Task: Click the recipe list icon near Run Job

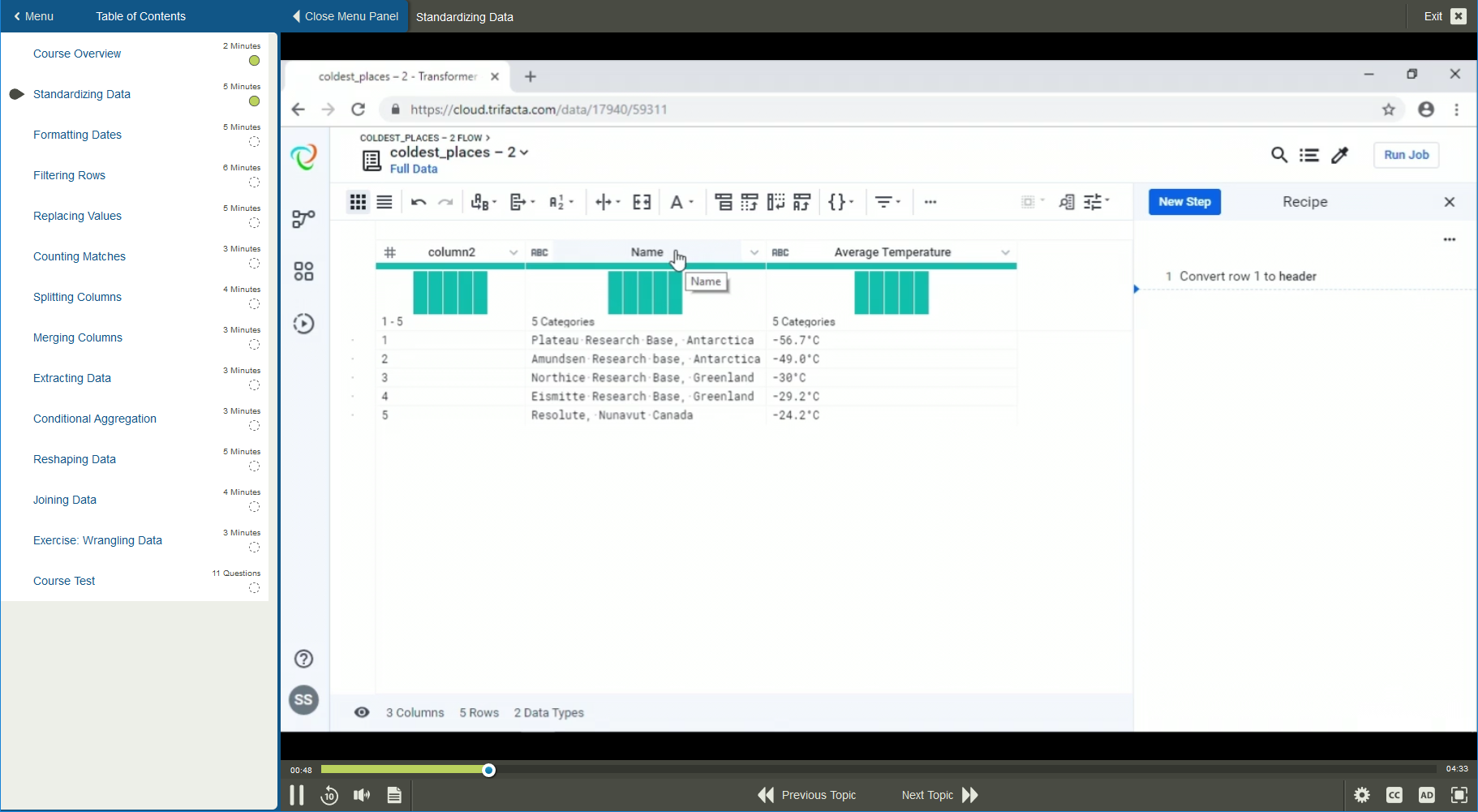Action: point(1309,155)
